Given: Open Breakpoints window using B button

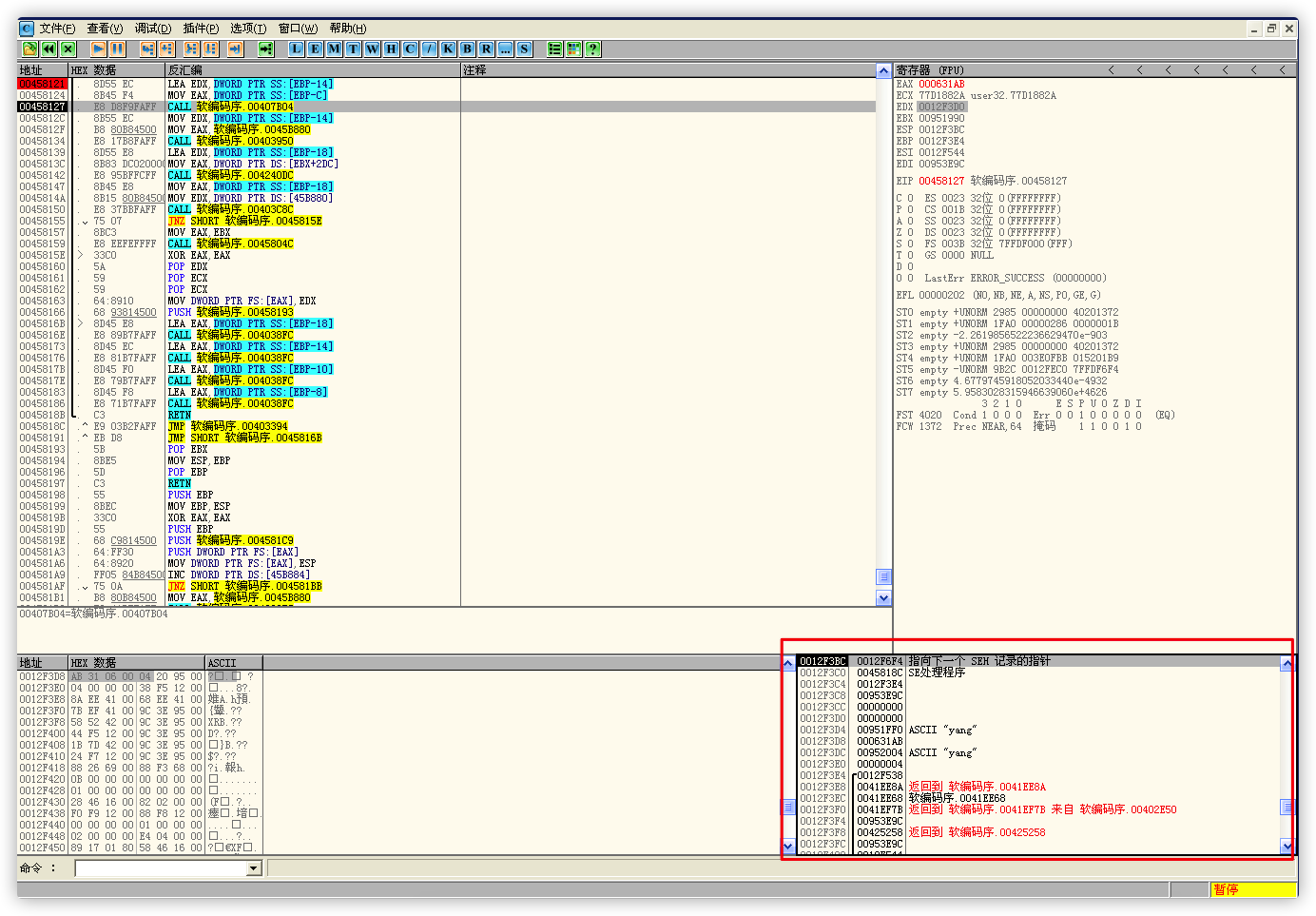Looking at the screenshot, I should (468, 49).
